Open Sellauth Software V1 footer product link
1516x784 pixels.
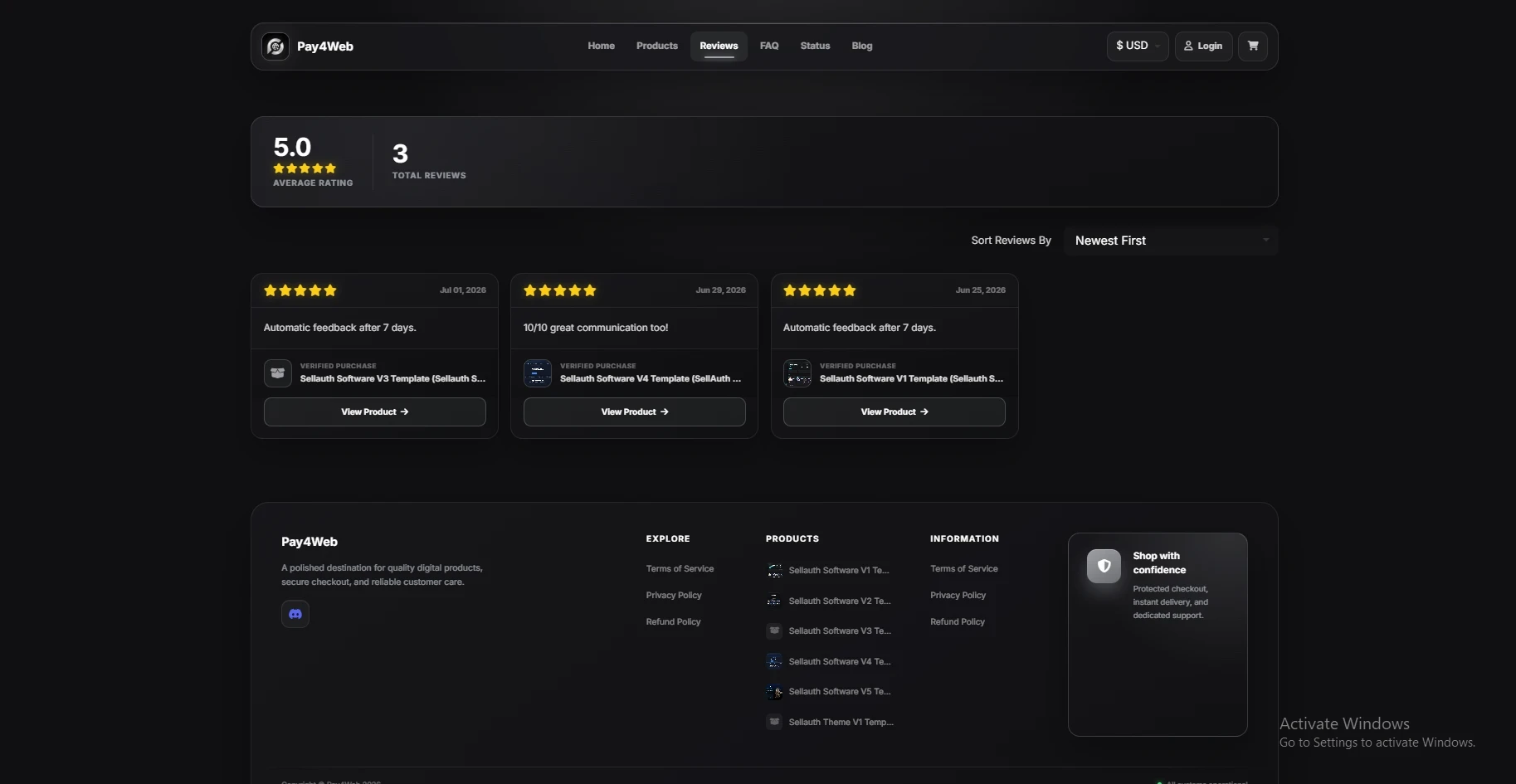[839, 571]
